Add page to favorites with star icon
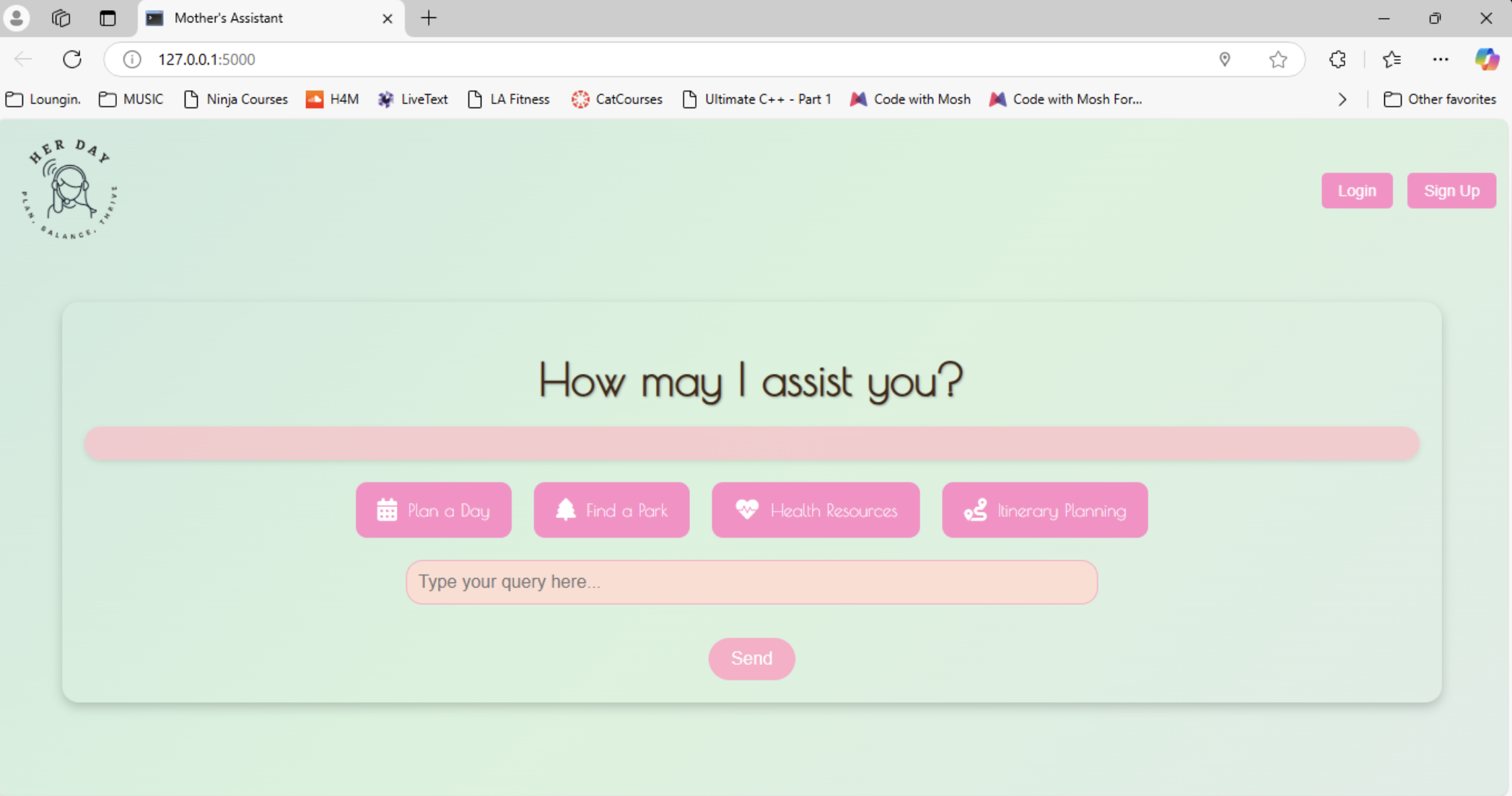This screenshot has width=1512, height=796. [1278, 59]
